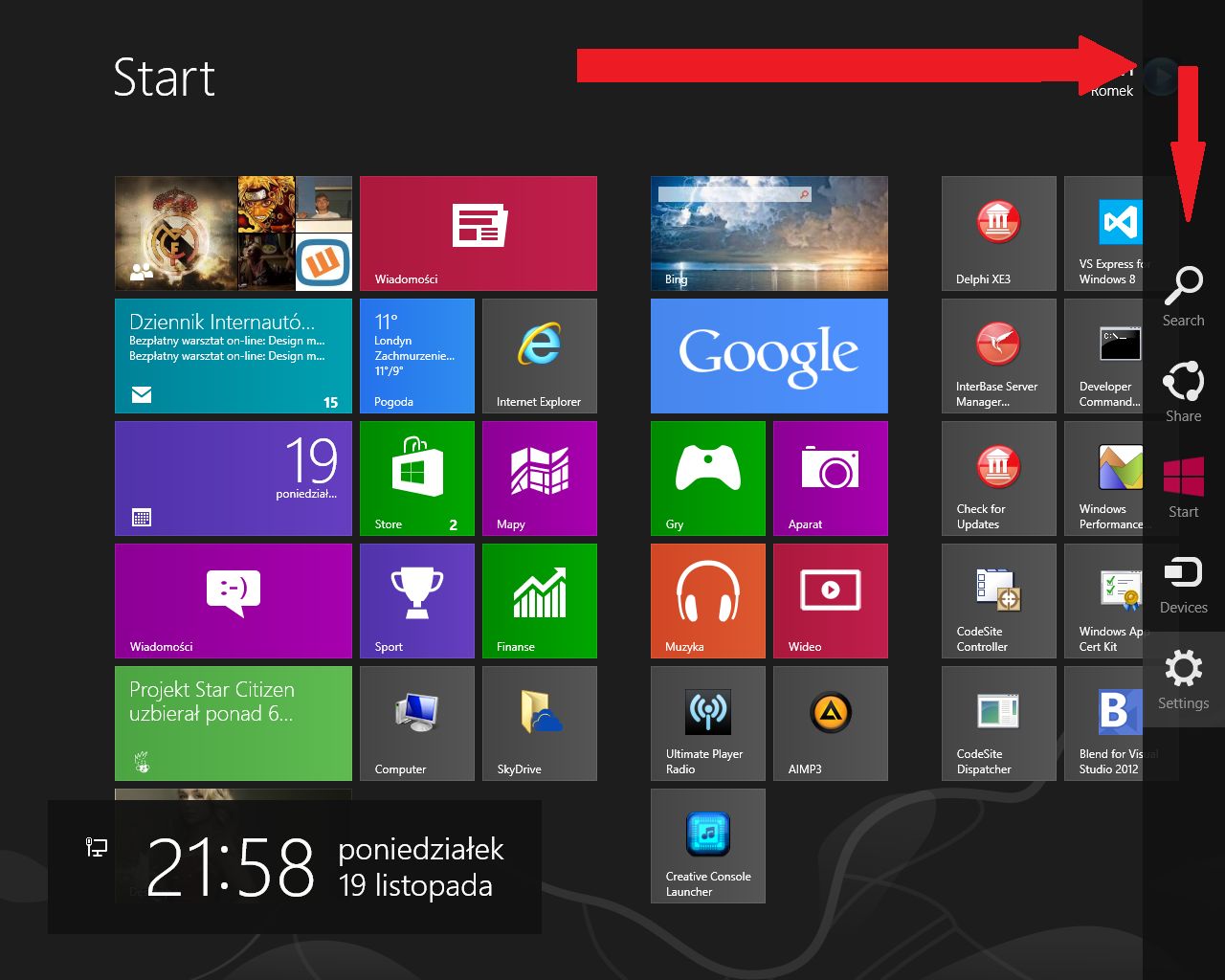Open the Share charm

tap(1184, 392)
